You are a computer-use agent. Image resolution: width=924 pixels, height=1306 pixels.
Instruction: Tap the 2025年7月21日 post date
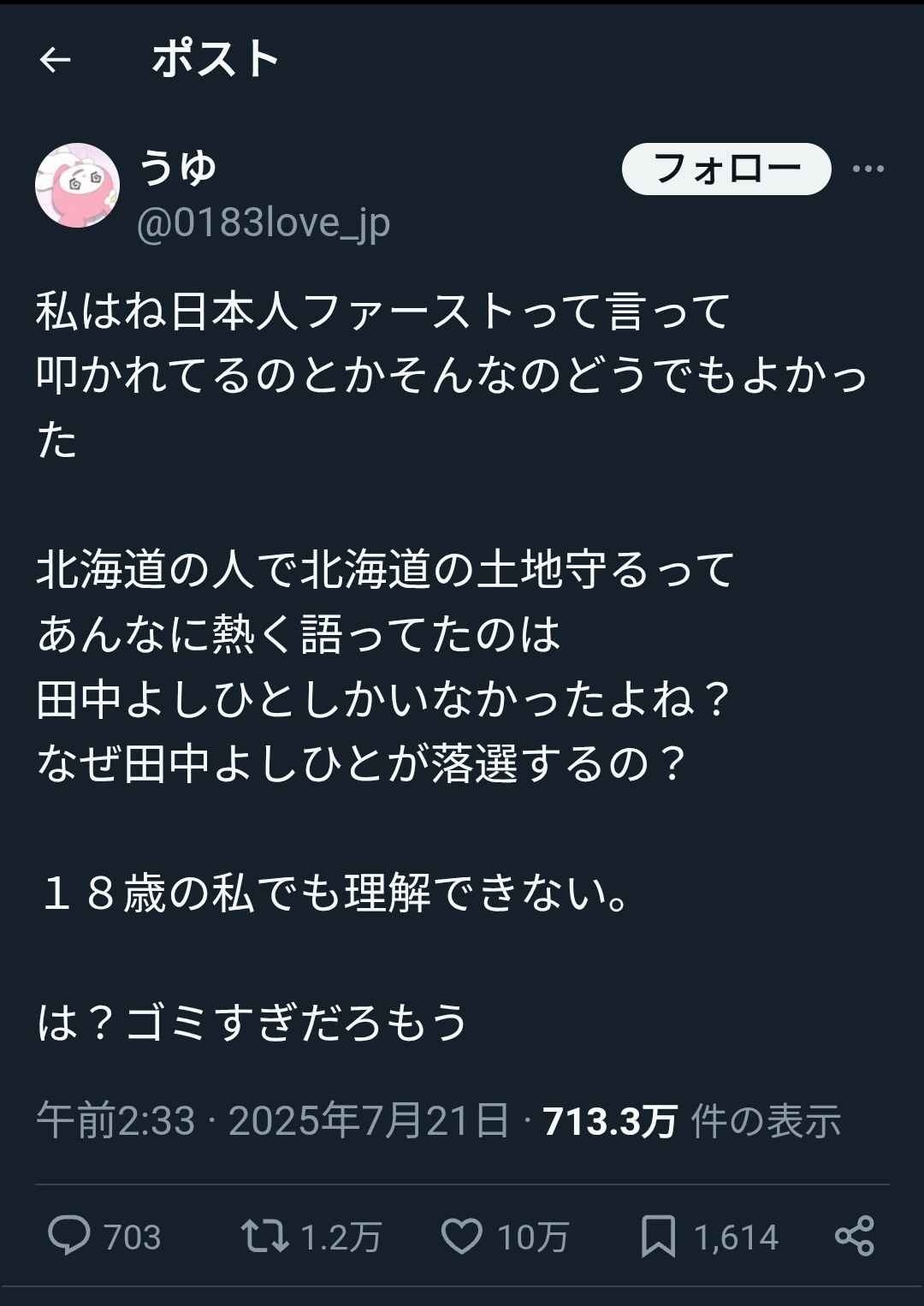click(369, 1121)
